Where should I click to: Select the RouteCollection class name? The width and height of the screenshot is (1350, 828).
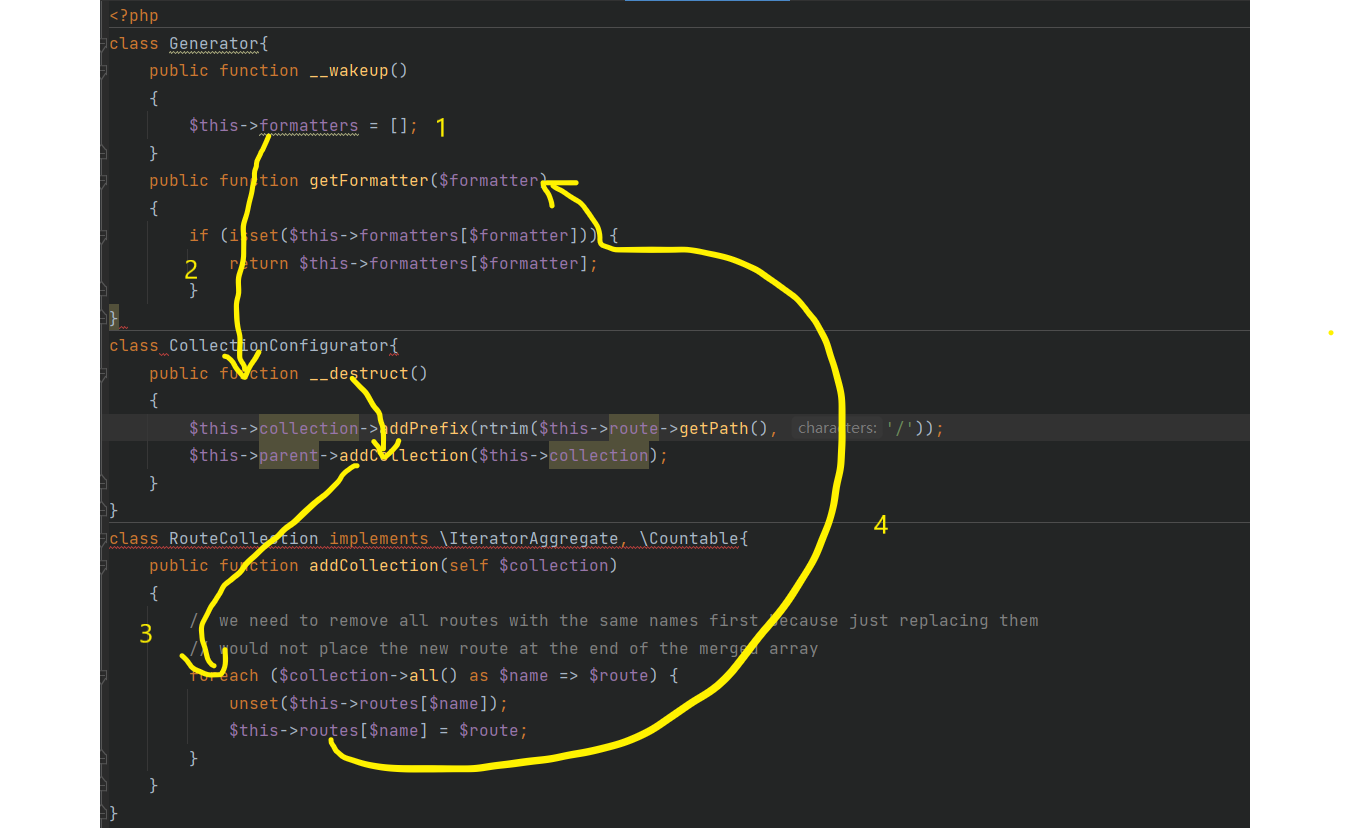point(244,538)
